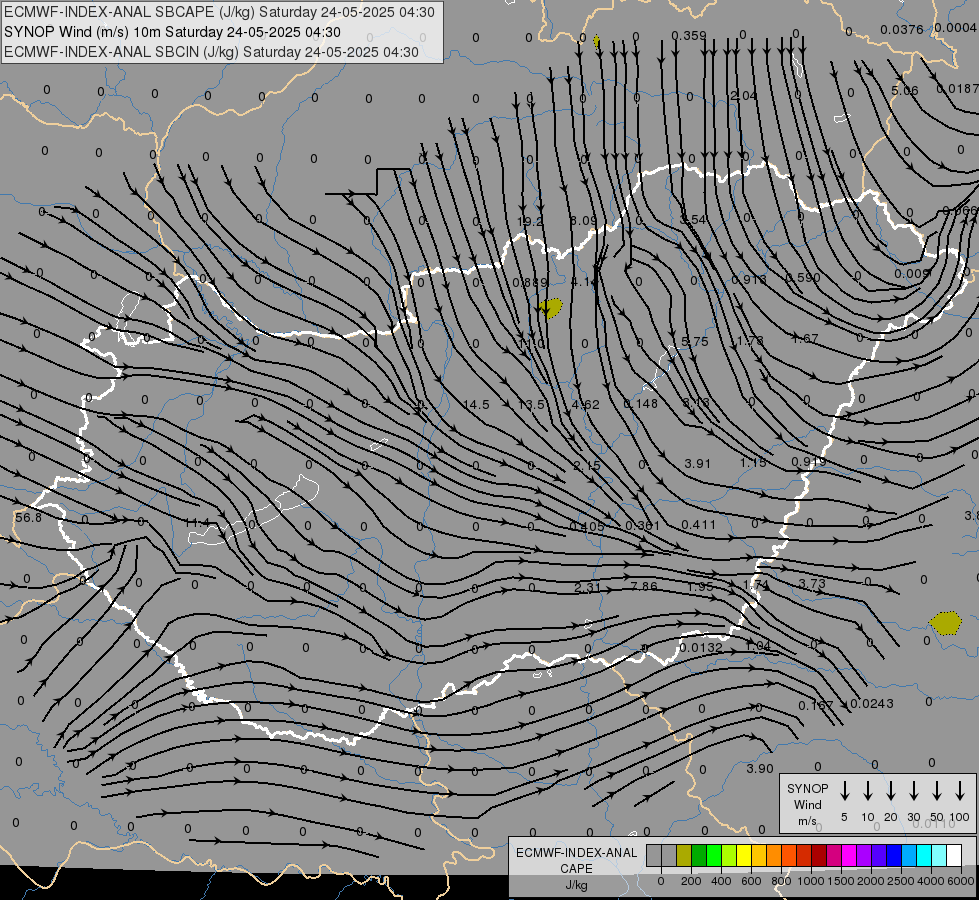Click the 2500 tick on CAPE scale
The height and width of the screenshot is (900, 979).
900,881
